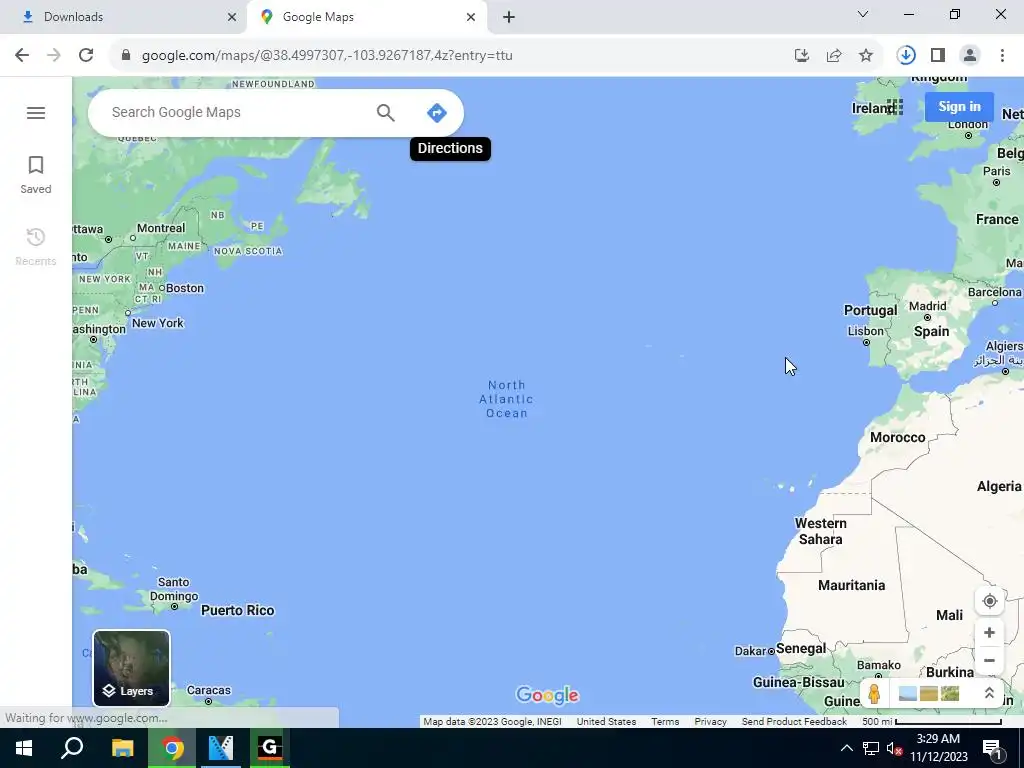Expand the imagery strip with double chevron
This screenshot has height=768, width=1024.
989,694
